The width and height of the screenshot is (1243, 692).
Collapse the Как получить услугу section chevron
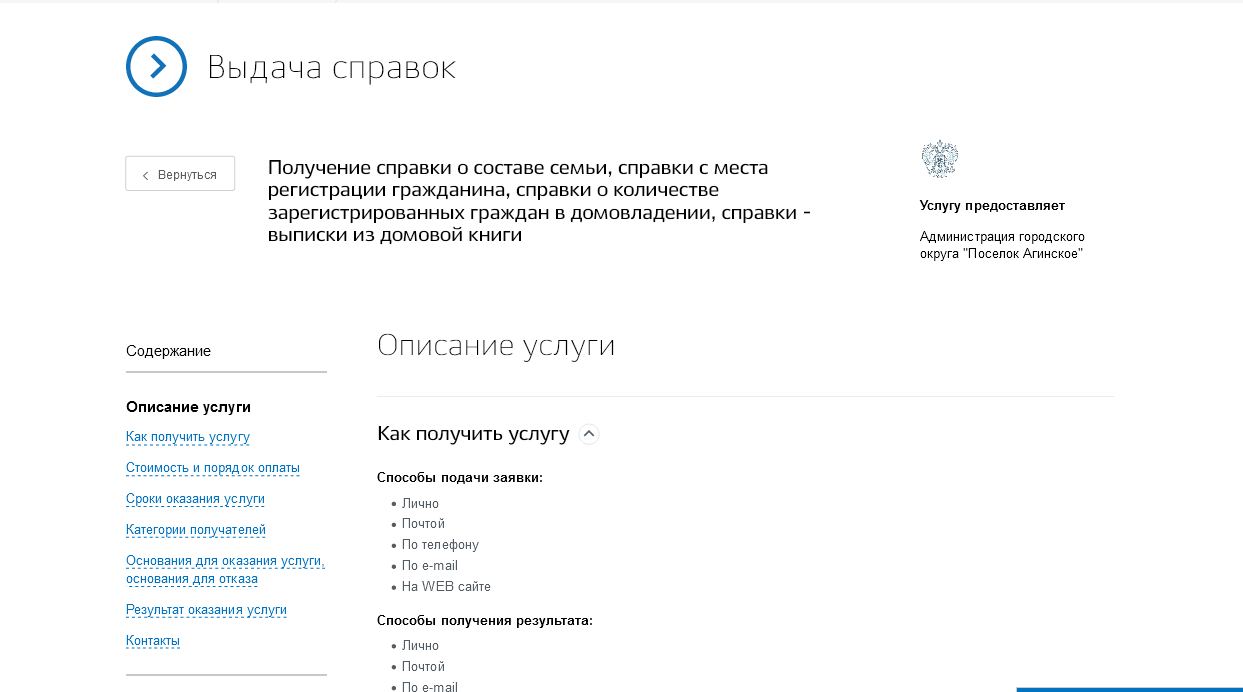coord(589,434)
